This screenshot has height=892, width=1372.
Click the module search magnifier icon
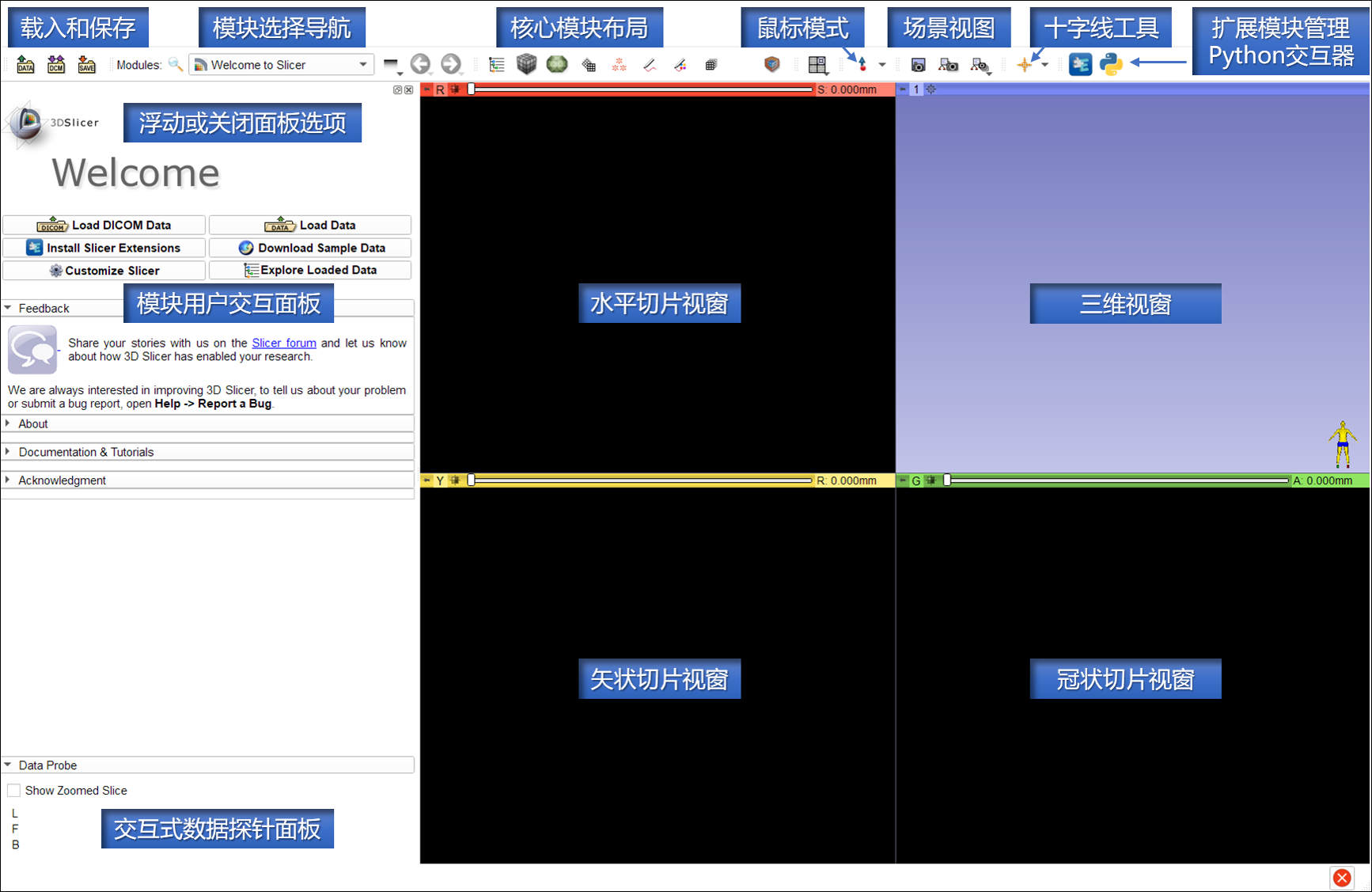coord(176,65)
